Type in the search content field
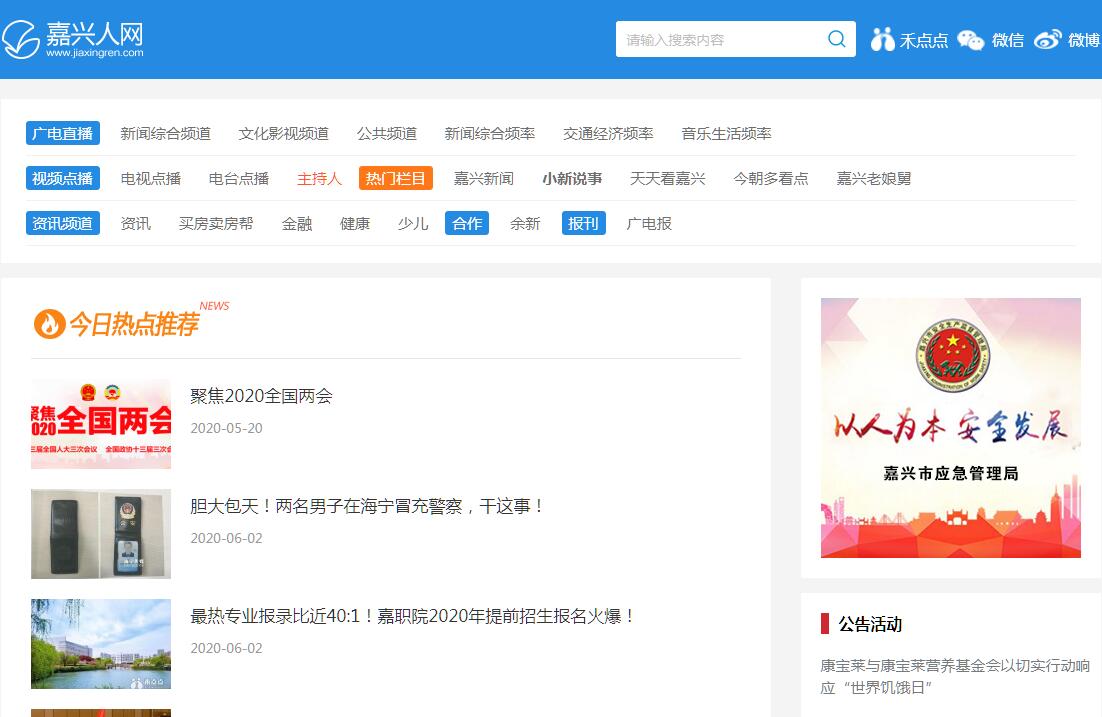The height and width of the screenshot is (717, 1102). [718, 40]
